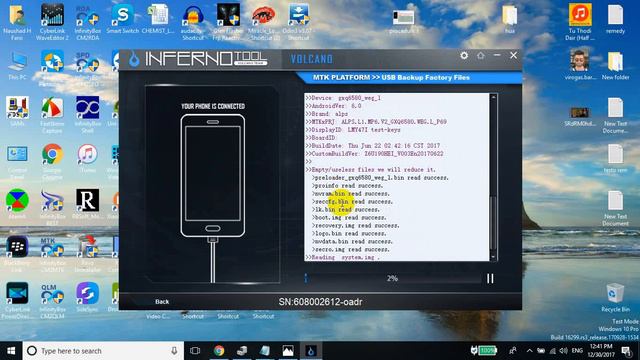Open InfinityBox Shell desktop icon
The height and width of the screenshot is (360, 640).
[x=87, y=115]
